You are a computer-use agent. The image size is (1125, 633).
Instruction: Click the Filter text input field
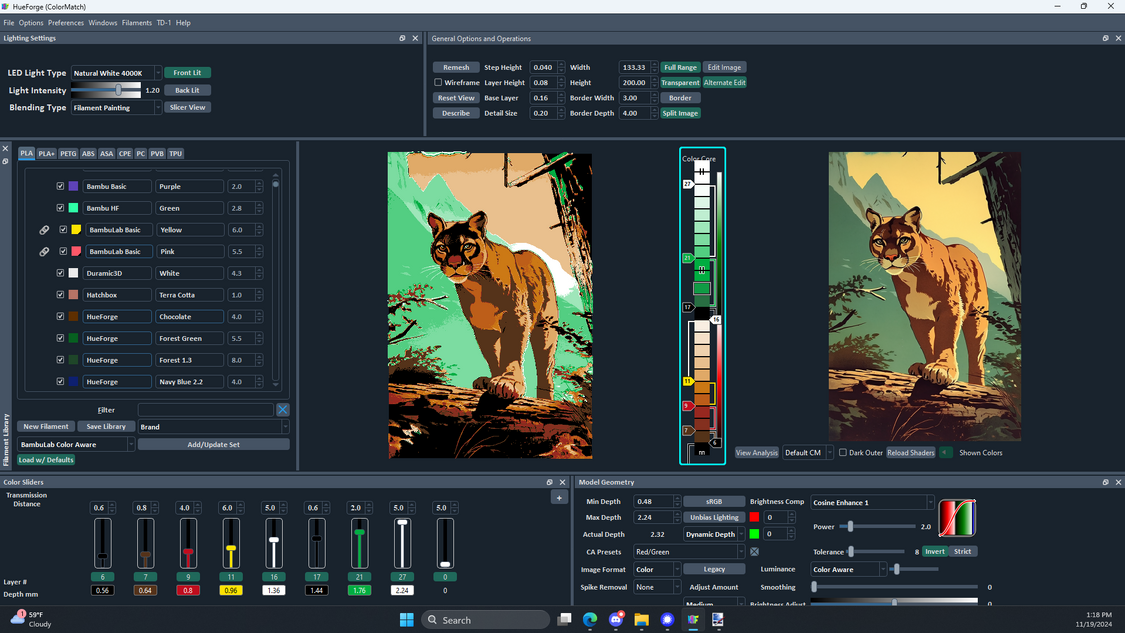205,409
